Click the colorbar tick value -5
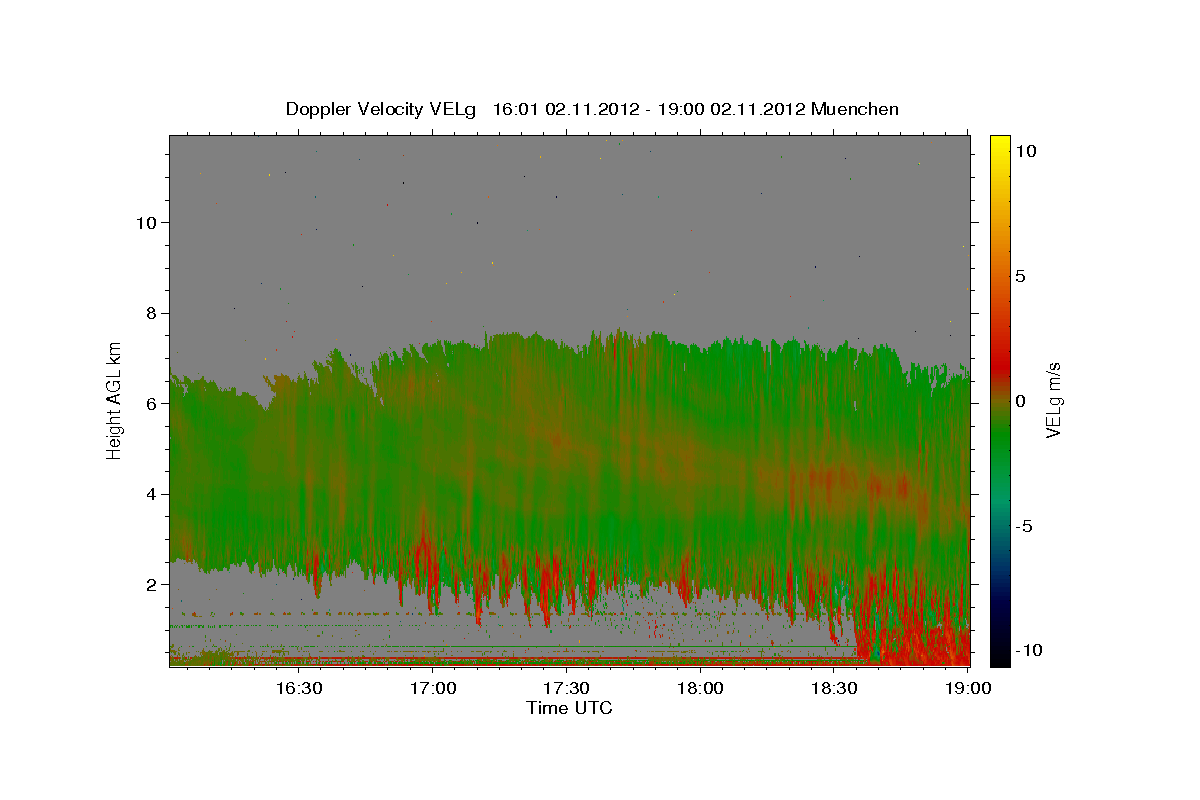 pyautogui.click(x=1024, y=526)
